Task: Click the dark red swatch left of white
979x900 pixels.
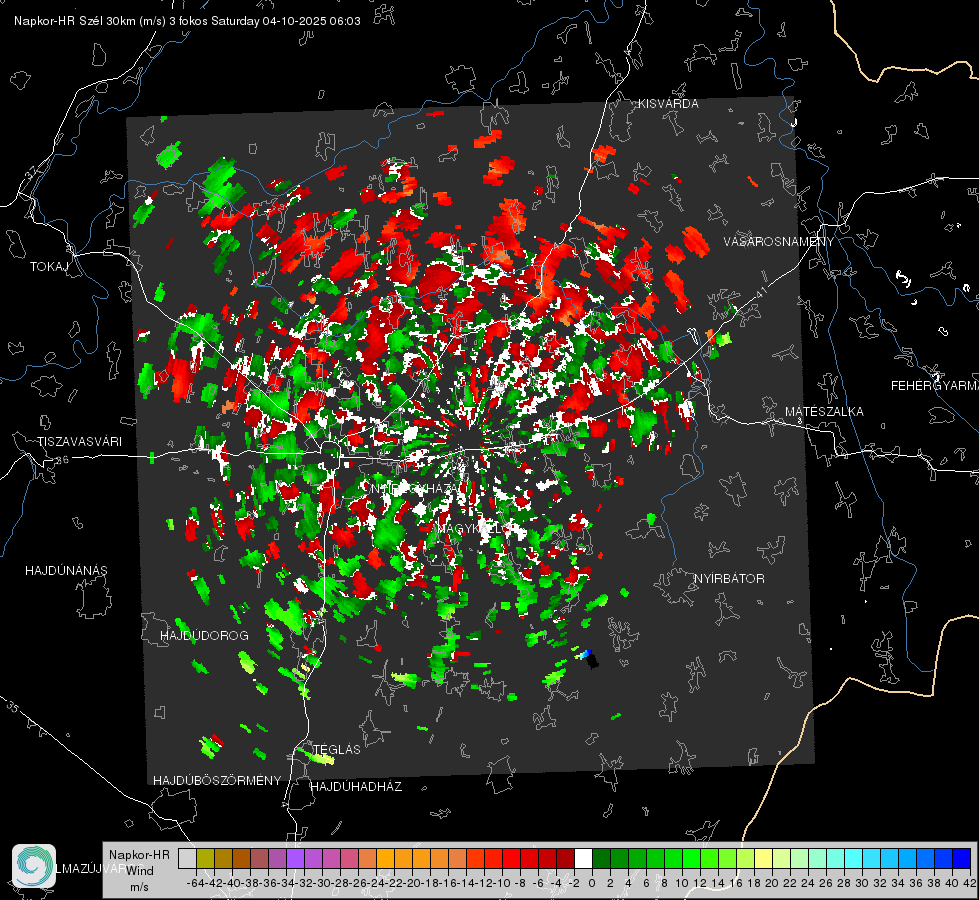Action: pos(565,858)
